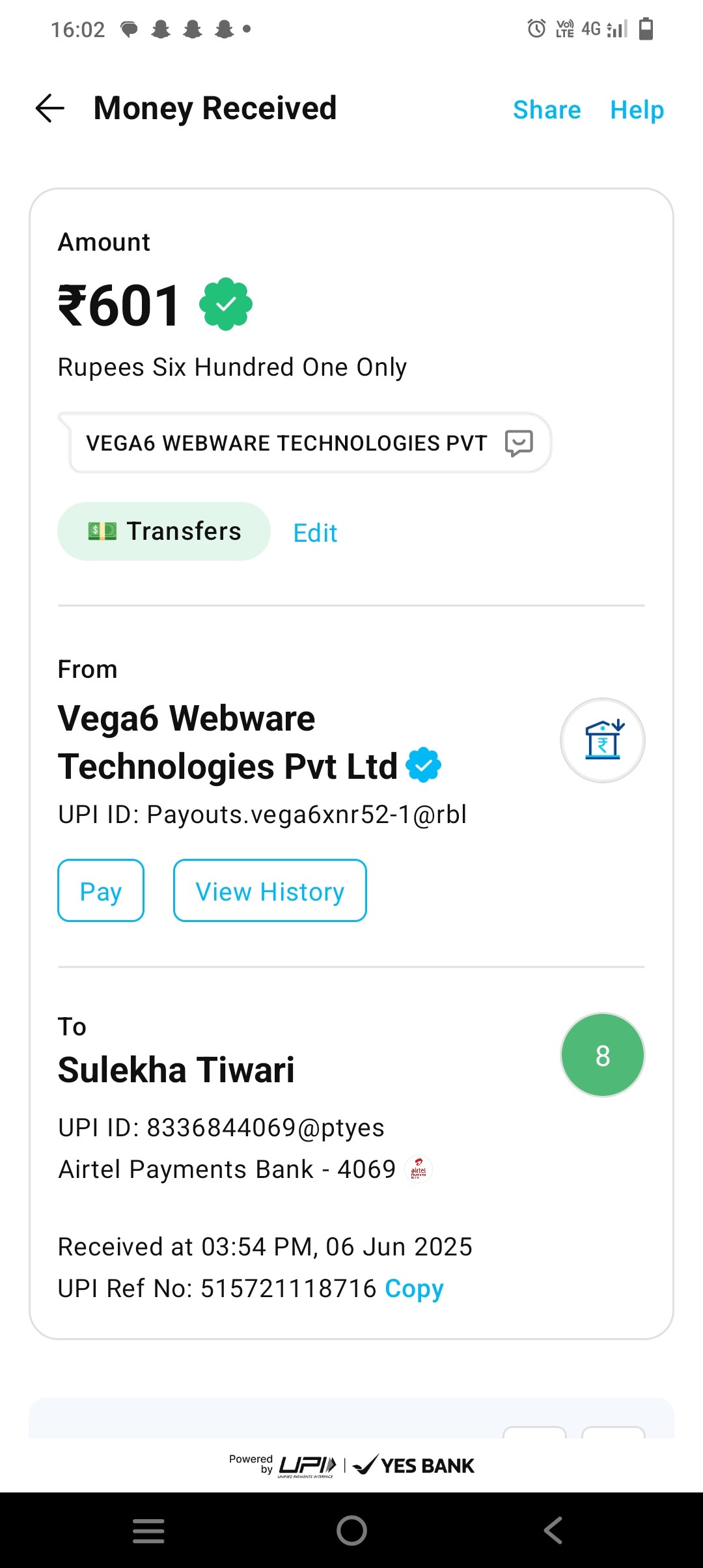
Task: Tap the alarm clock icon in status bar
Action: (536, 29)
